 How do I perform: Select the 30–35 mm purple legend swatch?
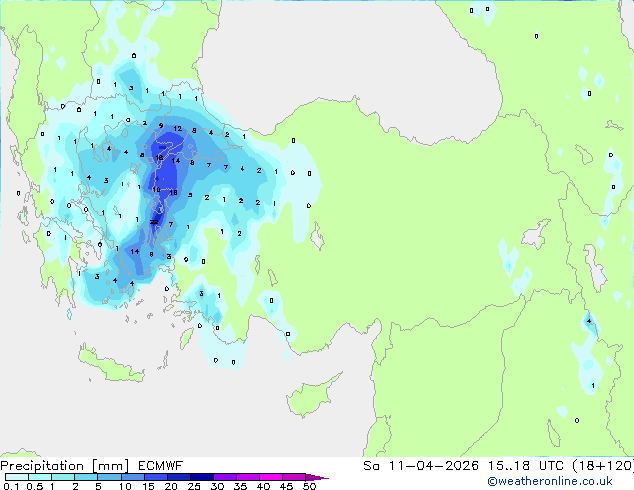click(224, 477)
